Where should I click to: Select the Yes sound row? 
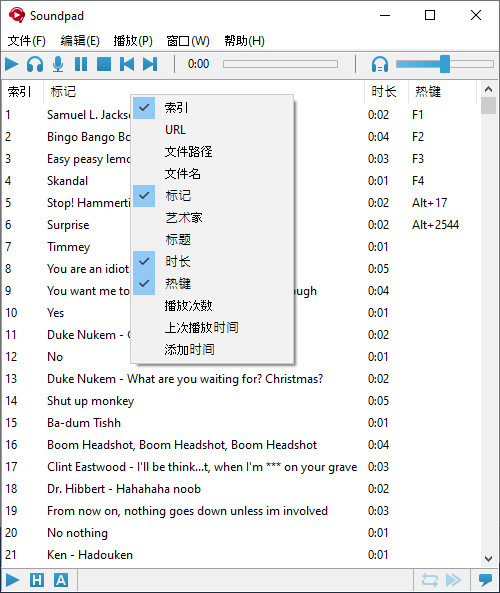click(x=240, y=313)
